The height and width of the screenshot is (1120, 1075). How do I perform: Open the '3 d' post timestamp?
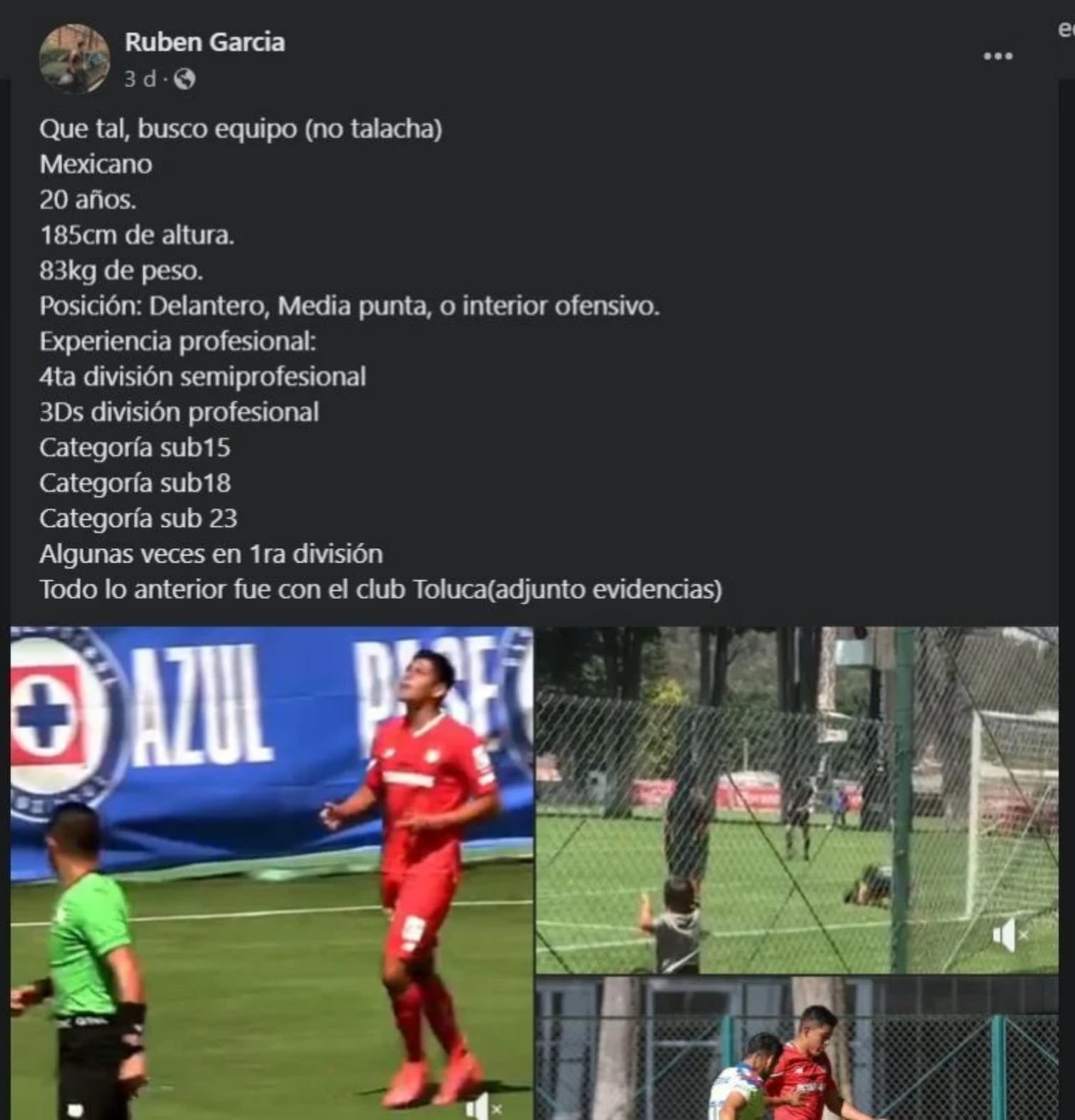pyautogui.click(x=139, y=79)
